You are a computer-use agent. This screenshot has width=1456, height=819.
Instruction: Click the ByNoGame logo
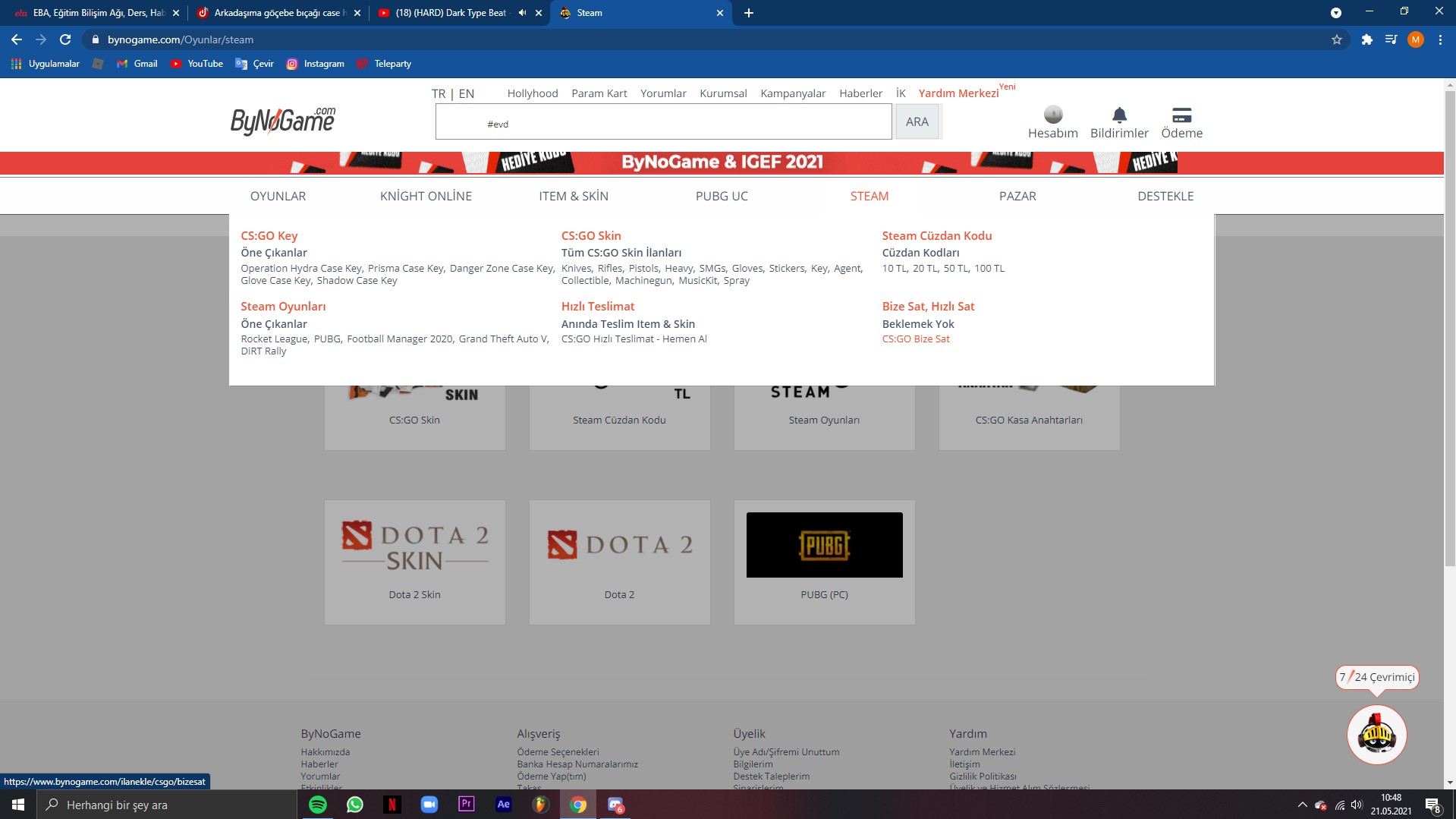point(283,121)
